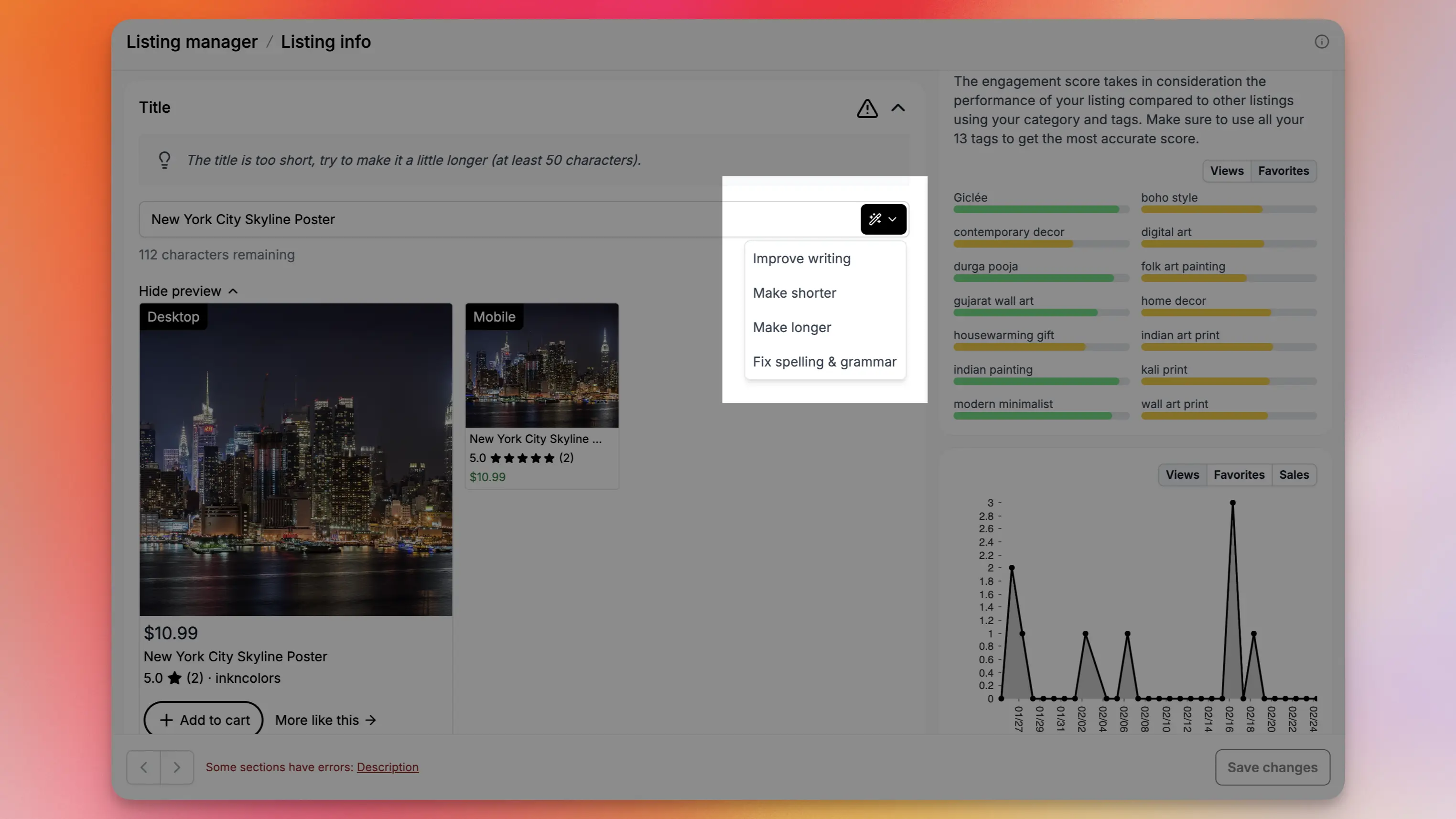Click Description error link at bottom

click(x=387, y=766)
